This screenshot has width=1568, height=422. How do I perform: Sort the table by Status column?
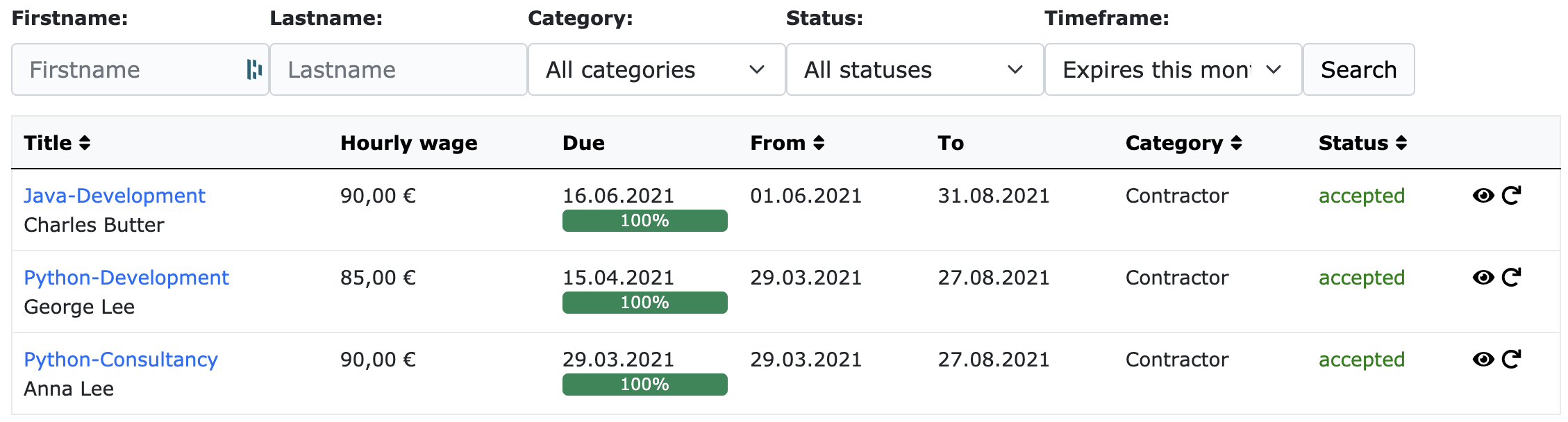coord(1358,142)
